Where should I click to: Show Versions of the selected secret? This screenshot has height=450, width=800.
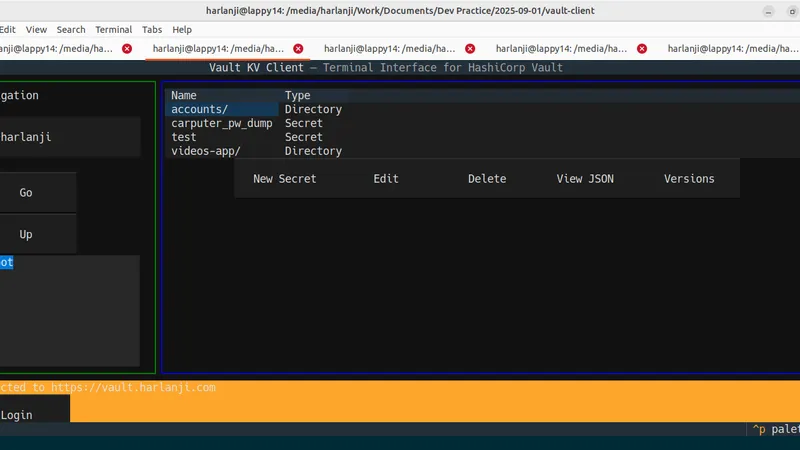click(x=689, y=179)
